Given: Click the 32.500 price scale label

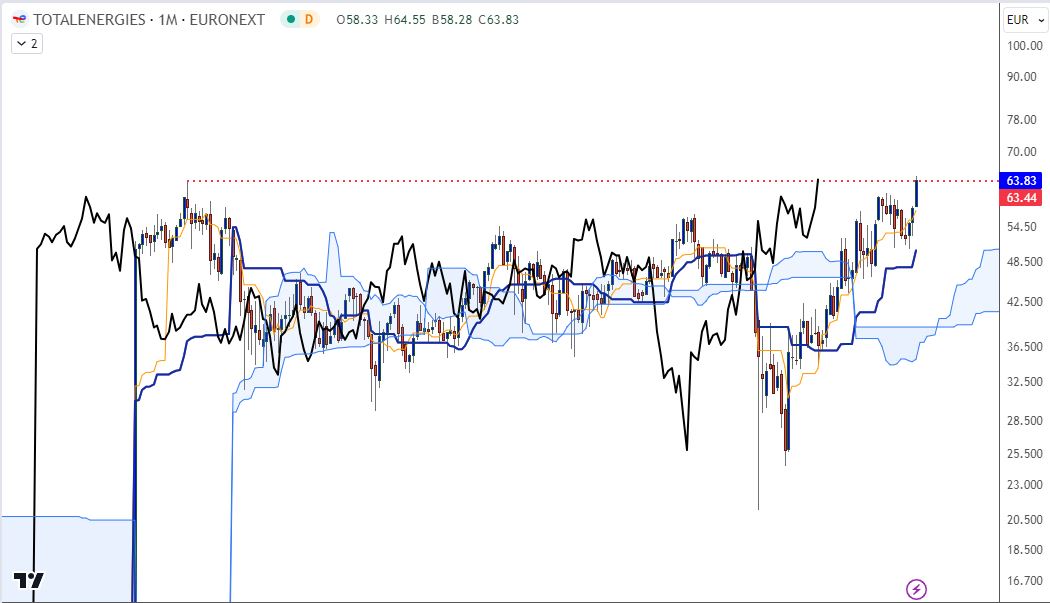Looking at the screenshot, I should (1025, 381).
